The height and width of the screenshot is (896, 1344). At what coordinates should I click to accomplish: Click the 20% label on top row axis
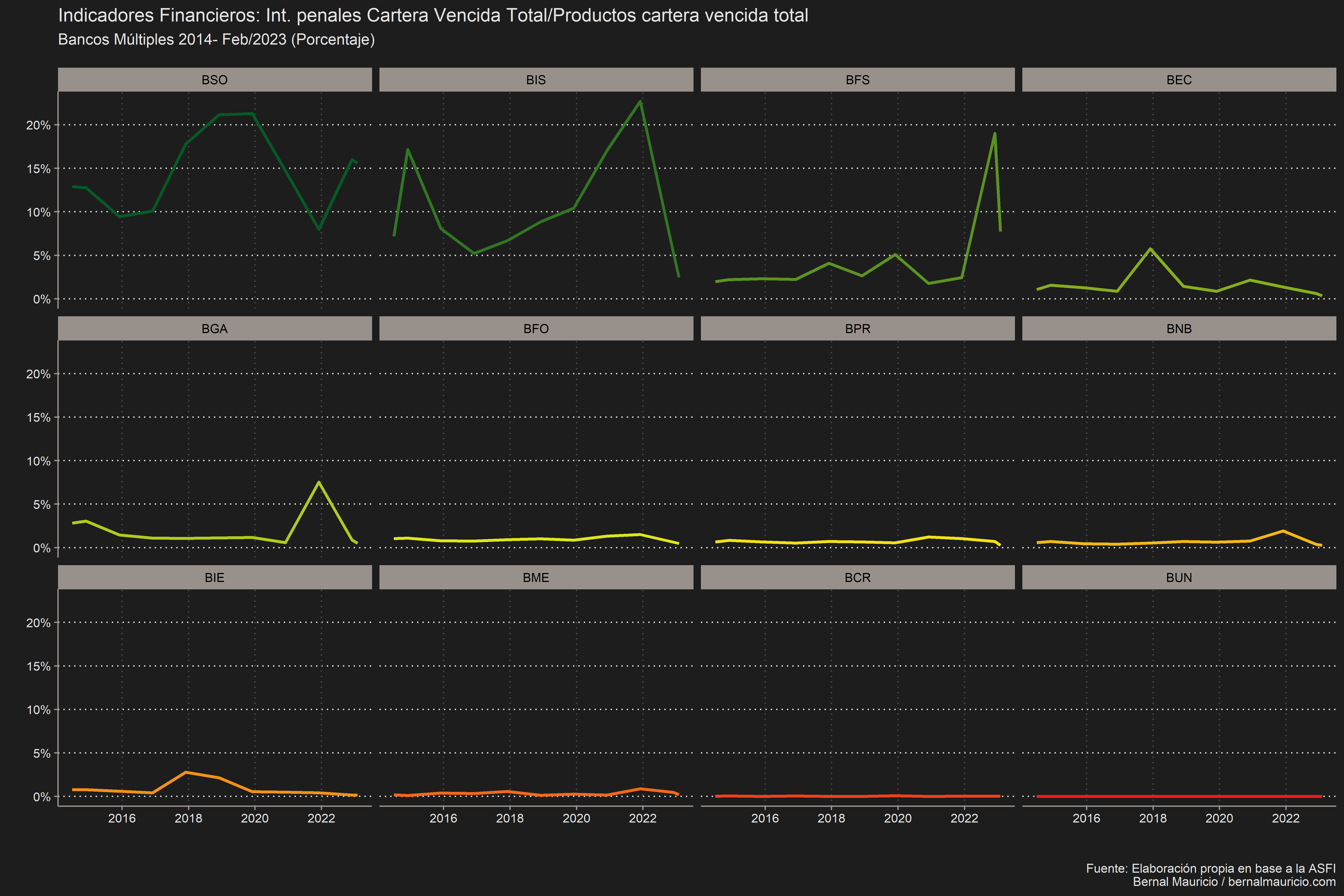click(x=38, y=125)
